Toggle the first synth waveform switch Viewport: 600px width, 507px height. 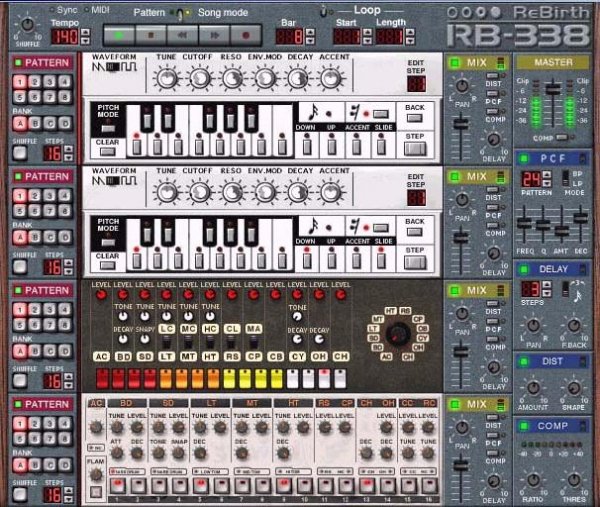(x=114, y=67)
